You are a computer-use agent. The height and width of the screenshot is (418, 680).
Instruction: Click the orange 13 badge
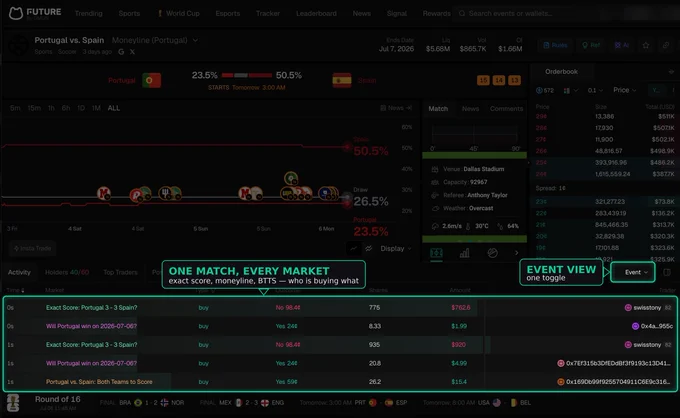[x=514, y=80]
